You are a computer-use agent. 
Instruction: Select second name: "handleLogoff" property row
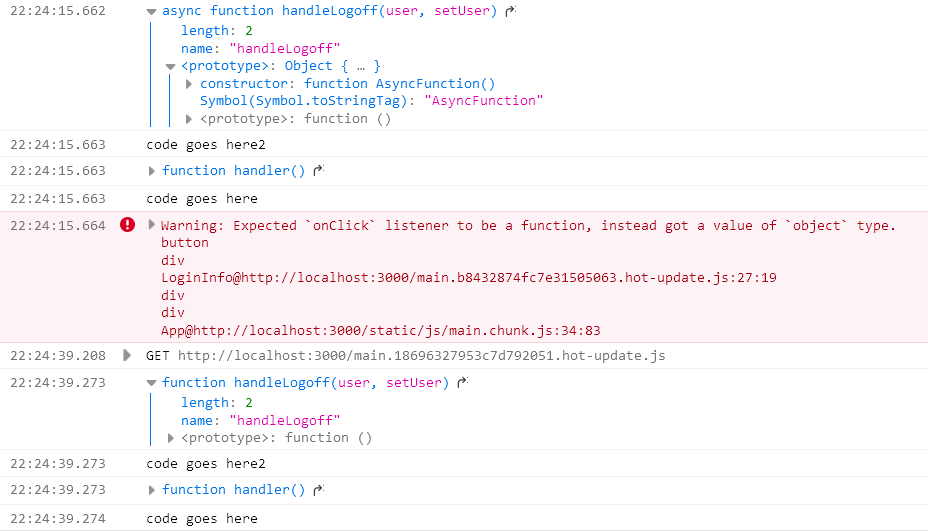[260, 421]
